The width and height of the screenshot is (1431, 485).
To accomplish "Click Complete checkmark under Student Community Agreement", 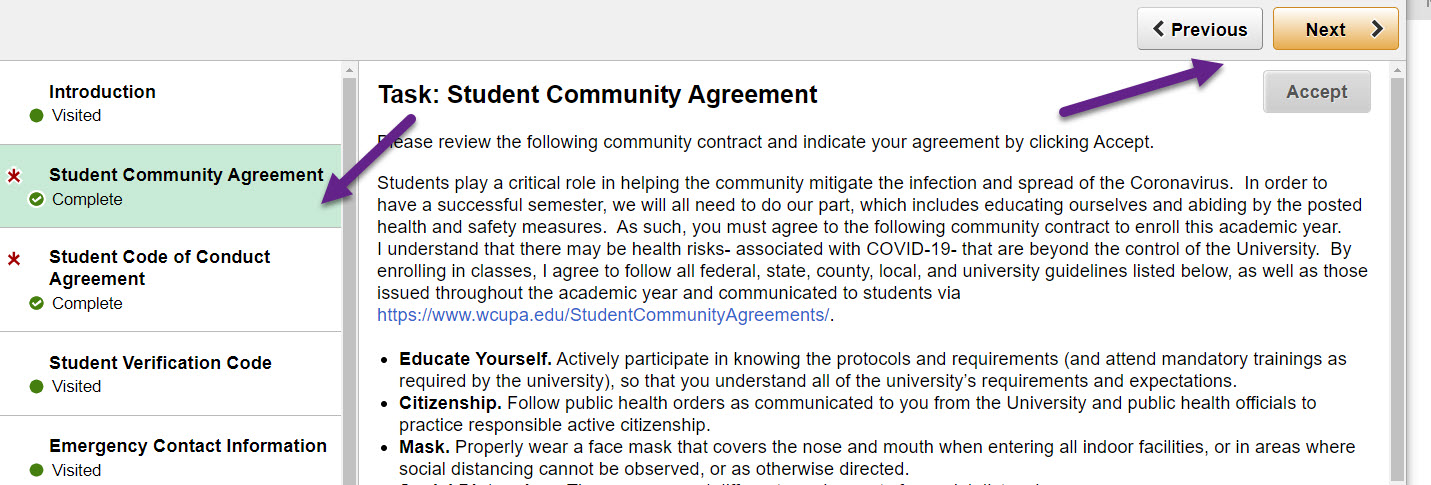I will [x=37, y=200].
